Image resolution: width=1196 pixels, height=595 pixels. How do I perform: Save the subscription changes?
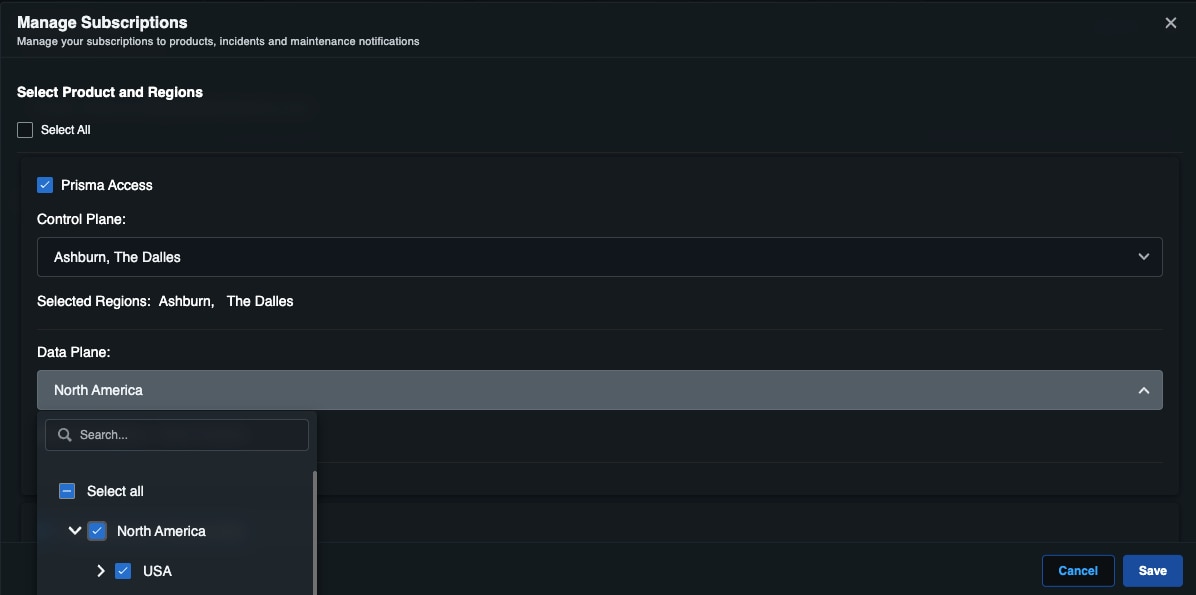point(1152,570)
